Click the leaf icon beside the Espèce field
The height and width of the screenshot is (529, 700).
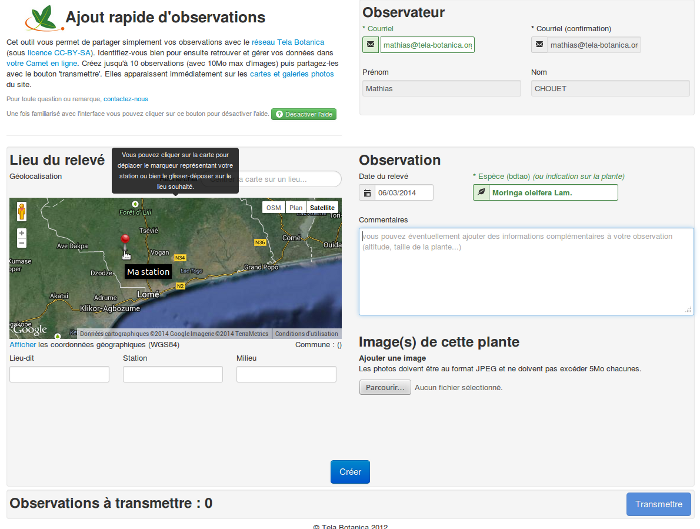481,192
